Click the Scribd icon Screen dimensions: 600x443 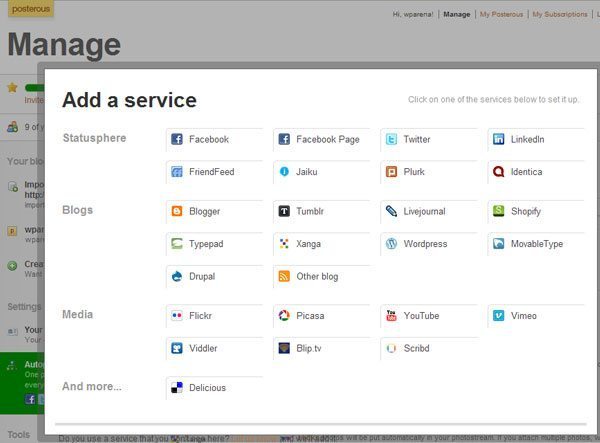point(391,348)
